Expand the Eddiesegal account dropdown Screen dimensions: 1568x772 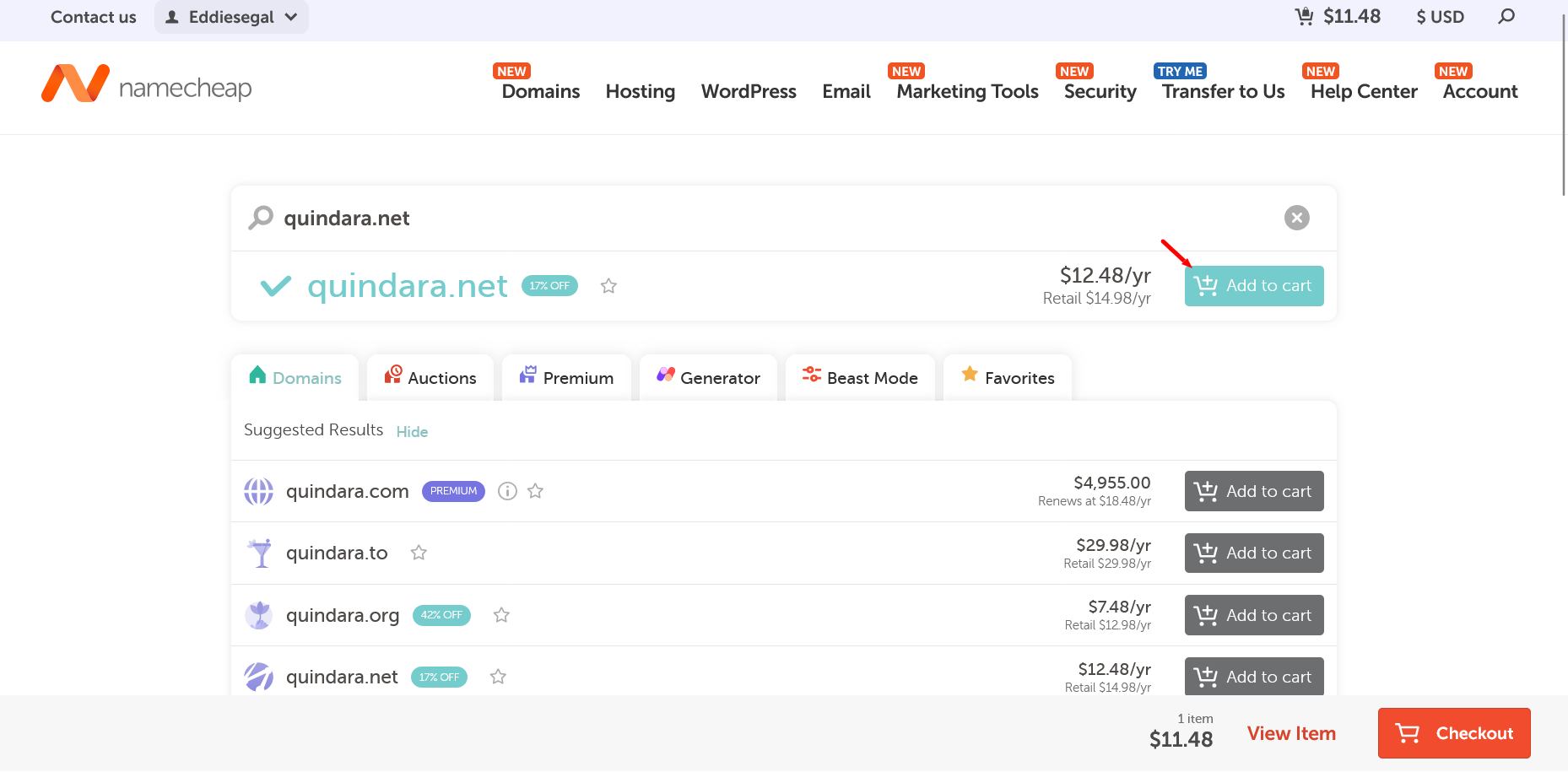pyautogui.click(x=231, y=17)
